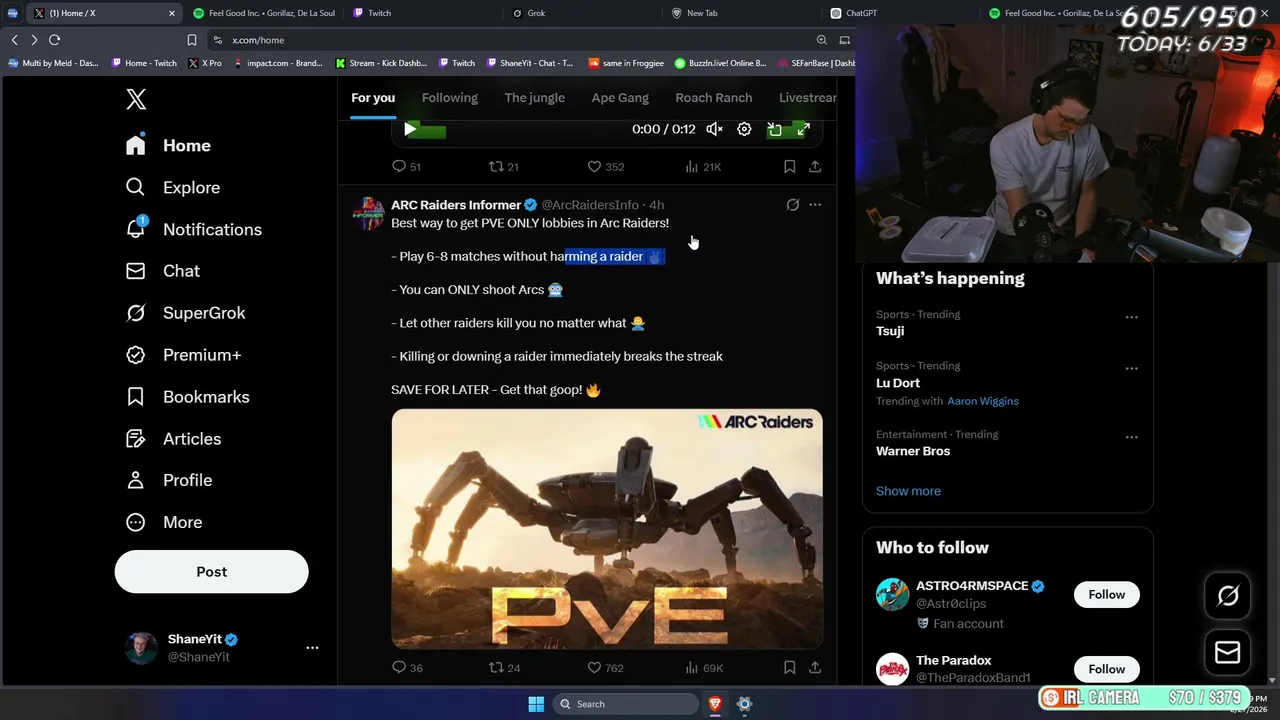This screenshot has height=720, width=1280.
Task: Switch to The jungle tab
Action: [x=534, y=98]
